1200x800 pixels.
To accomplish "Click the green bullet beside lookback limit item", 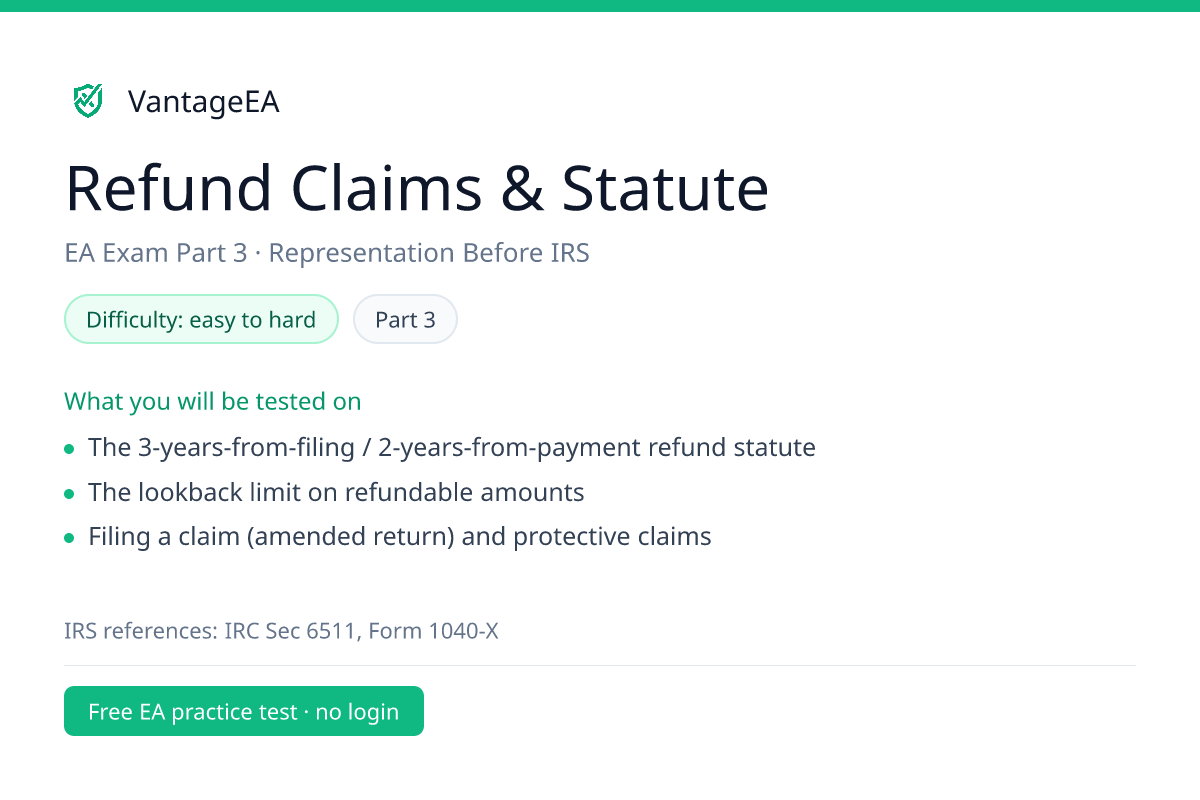I will [69, 494].
